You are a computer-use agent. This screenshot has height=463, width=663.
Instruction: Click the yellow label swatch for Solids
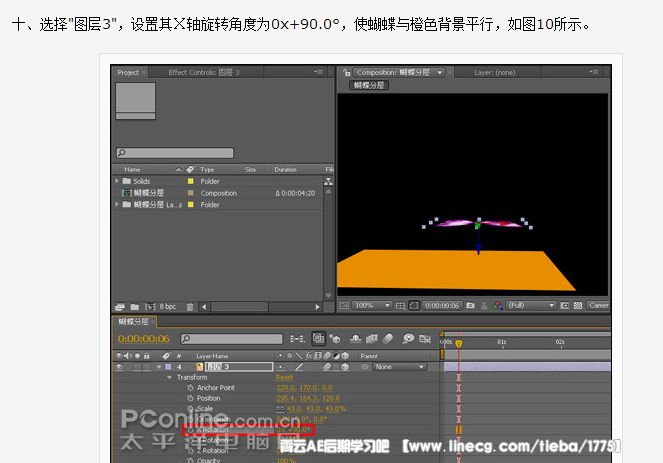point(191,181)
